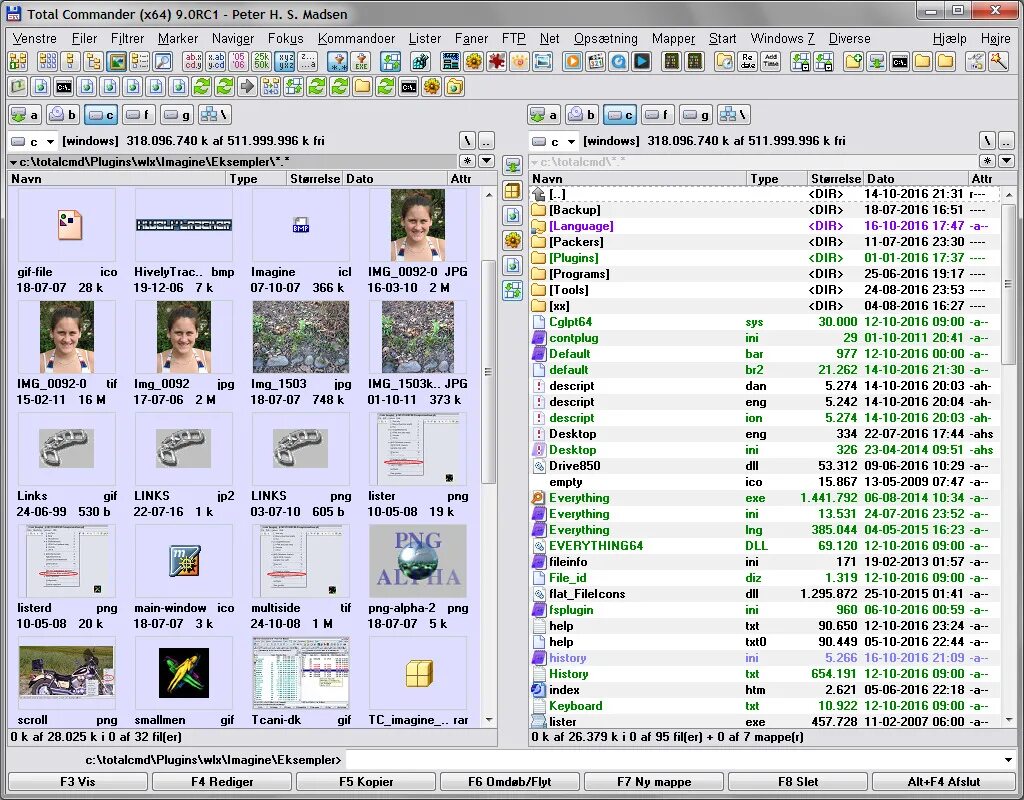The width and height of the screenshot is (1024, 800).
Task: Click the F5 Kopier button
Action: [x=366, y=782]
